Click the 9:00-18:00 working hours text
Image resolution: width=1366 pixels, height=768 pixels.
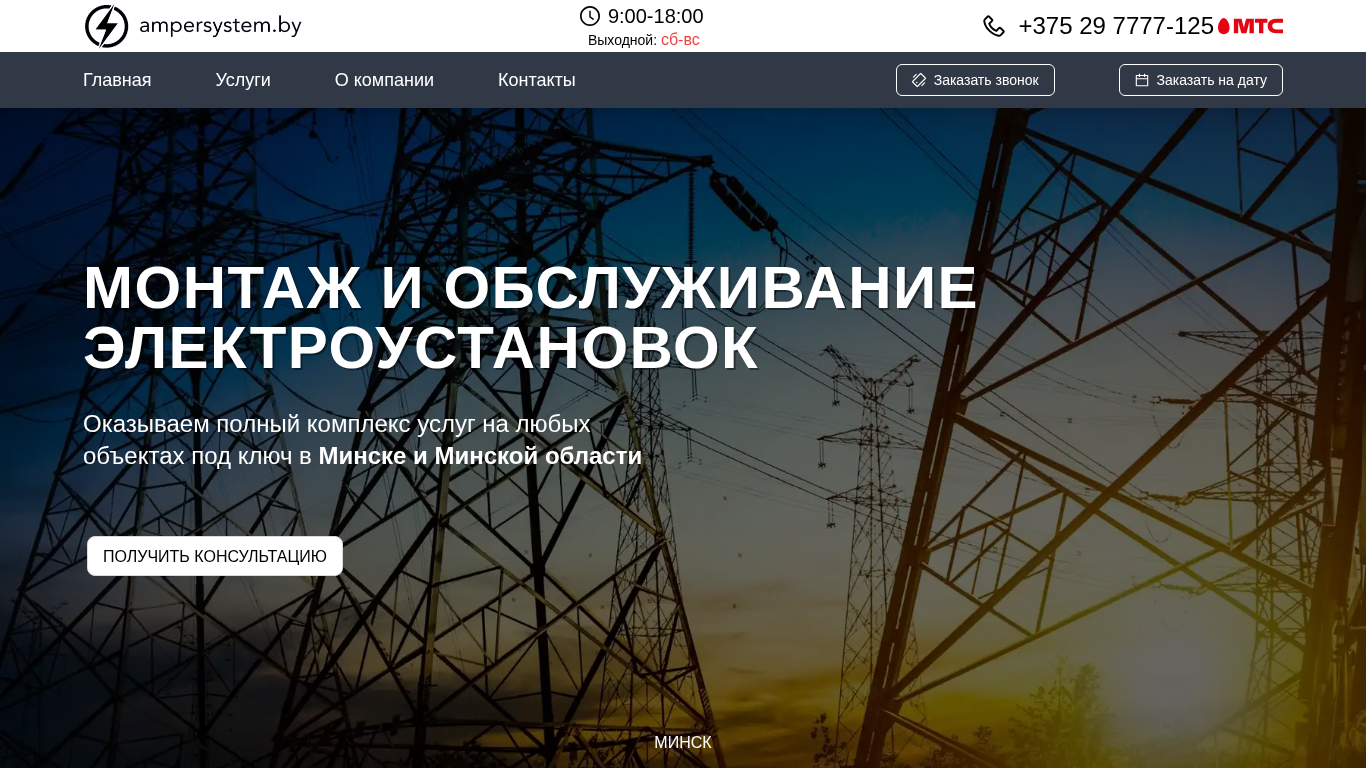tap(656, 16)
